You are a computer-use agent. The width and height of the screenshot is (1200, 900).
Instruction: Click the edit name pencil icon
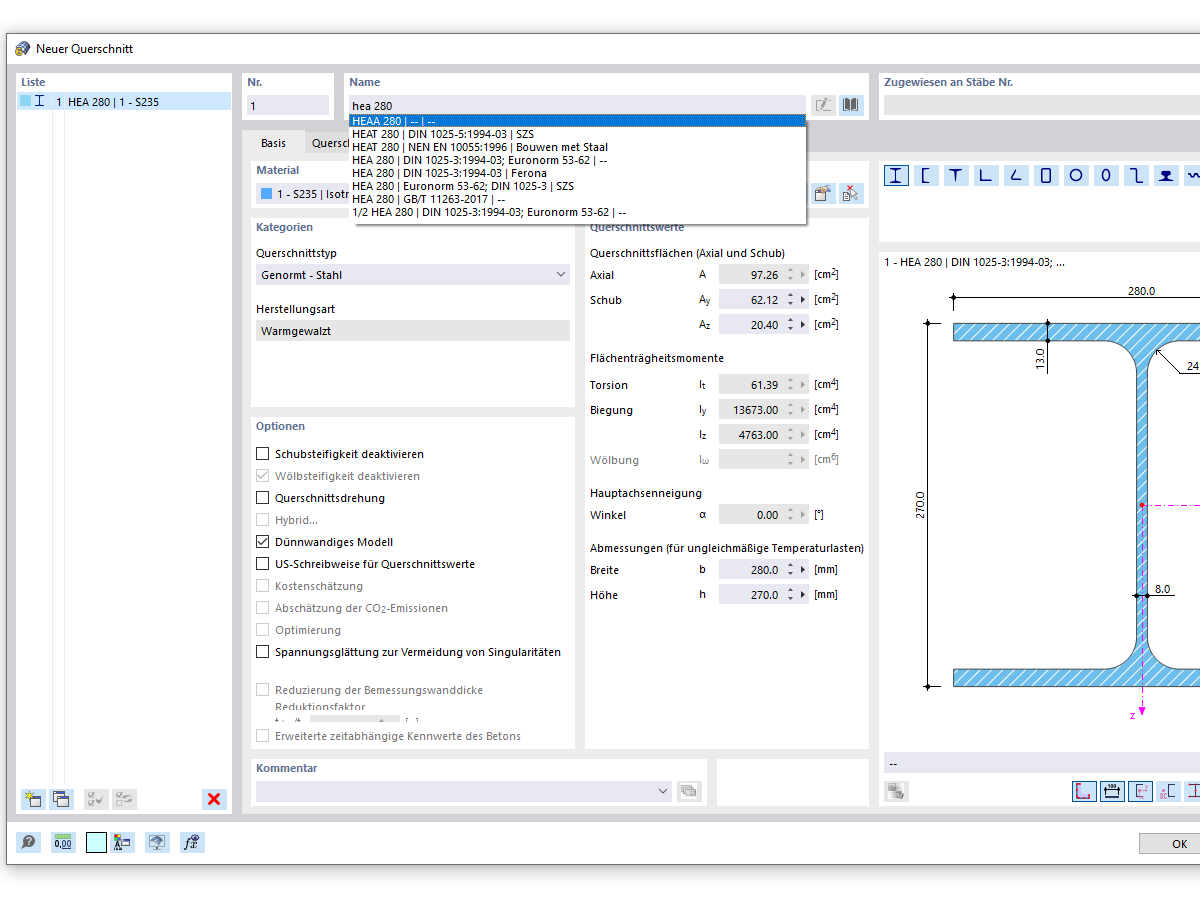823,105
